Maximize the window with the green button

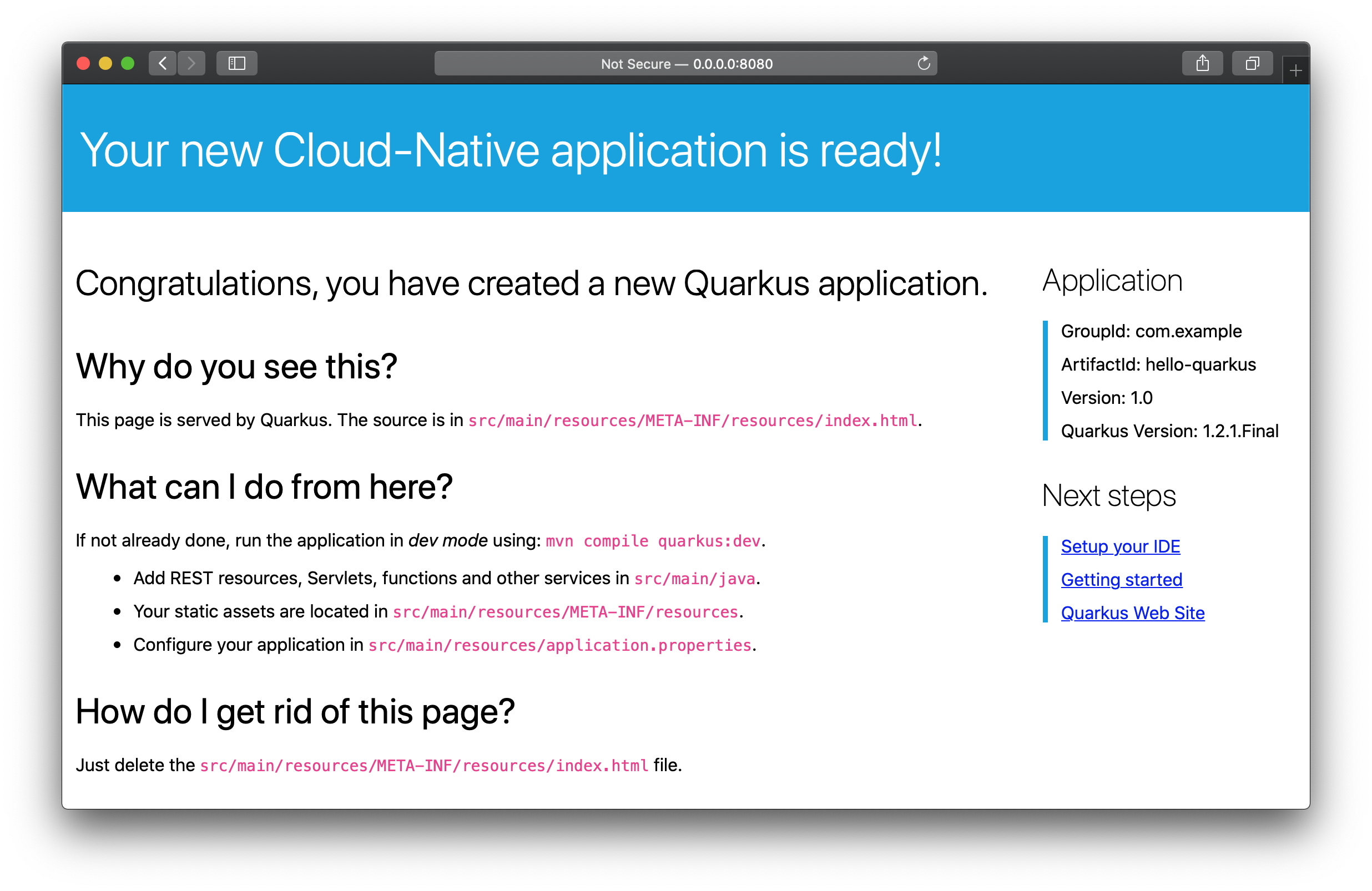(128, 63)
